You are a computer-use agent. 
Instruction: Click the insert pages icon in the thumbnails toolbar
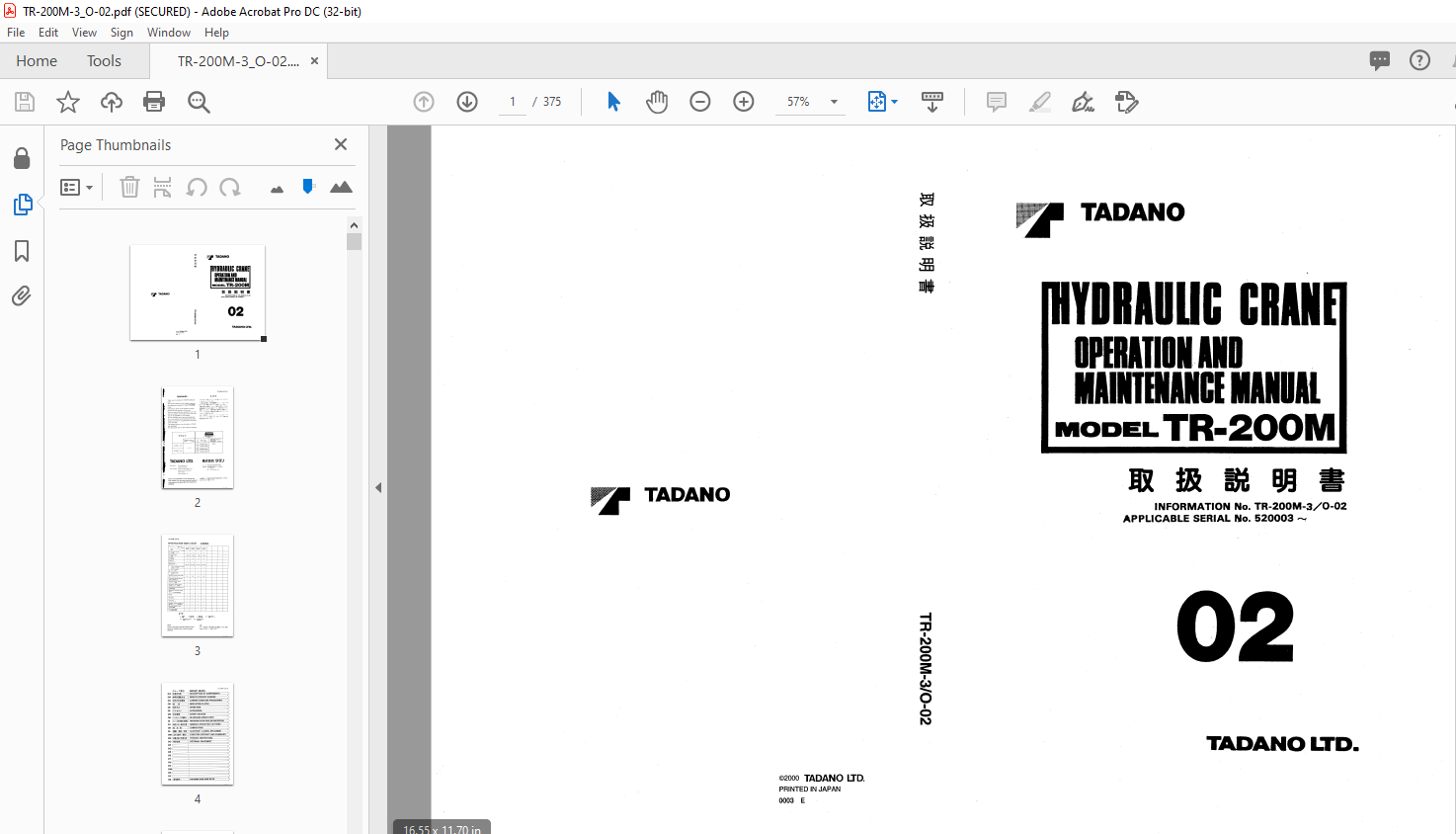point(163,187)
